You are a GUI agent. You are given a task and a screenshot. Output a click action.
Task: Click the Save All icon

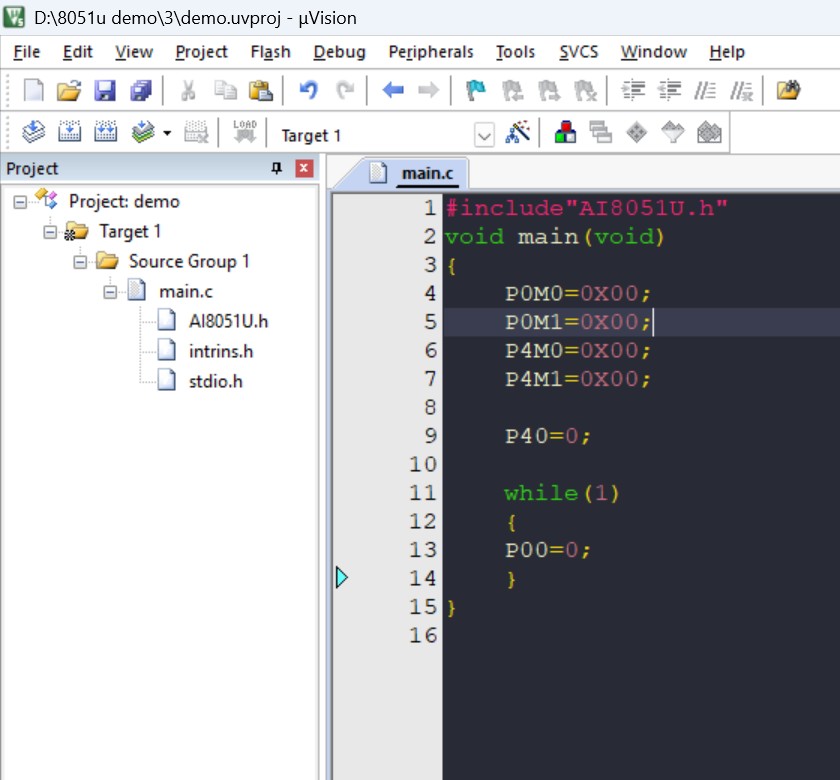coord(140,91)
